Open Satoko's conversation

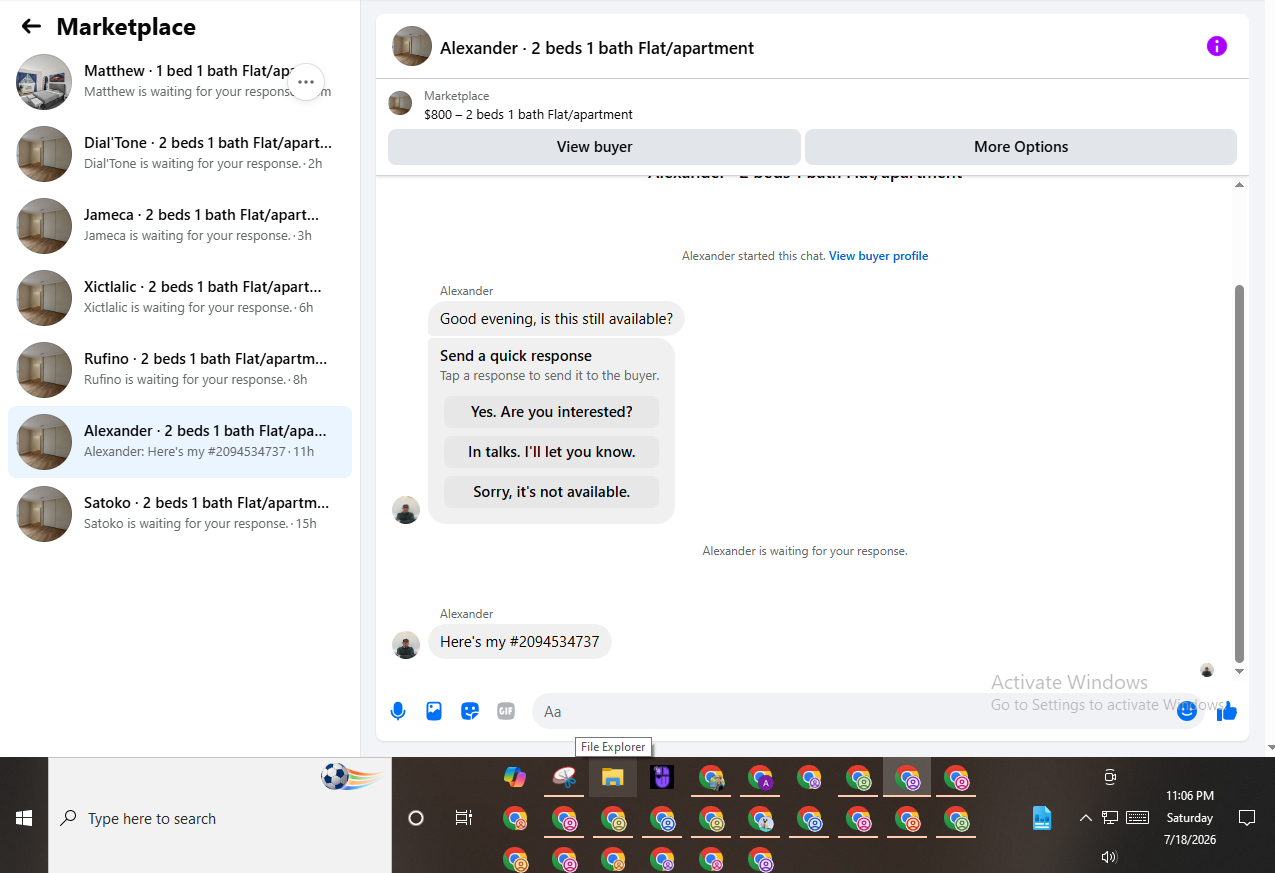[x=180, y=514]
